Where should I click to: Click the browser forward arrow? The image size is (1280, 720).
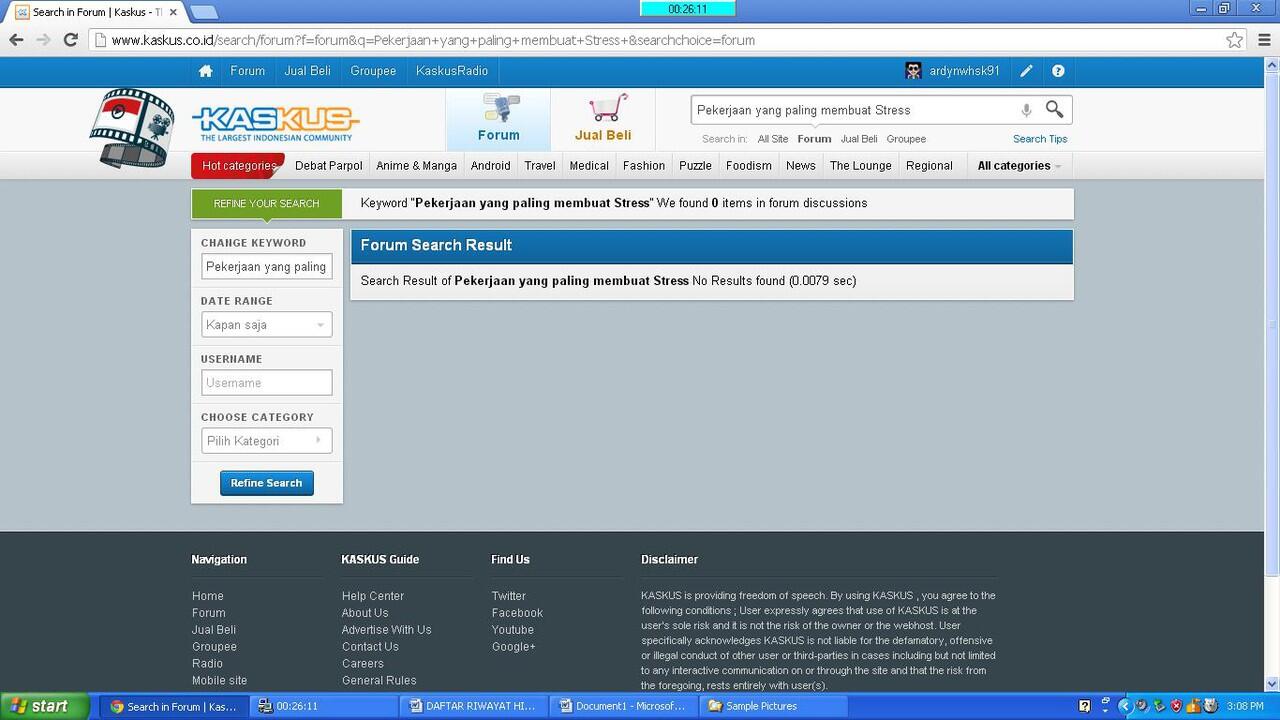point(43,40)
